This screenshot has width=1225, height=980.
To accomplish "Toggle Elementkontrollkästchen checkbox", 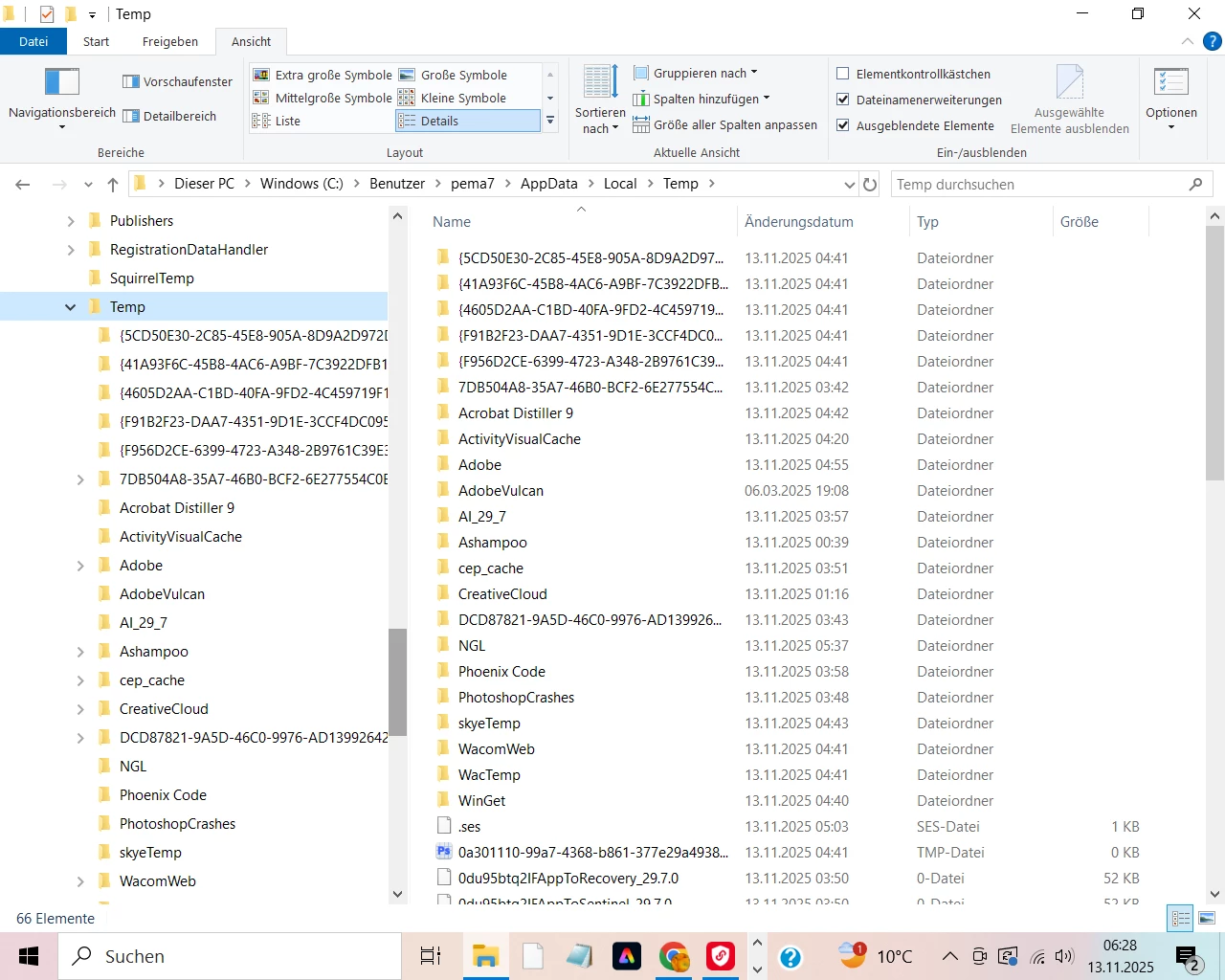I will tap(843, 74).
